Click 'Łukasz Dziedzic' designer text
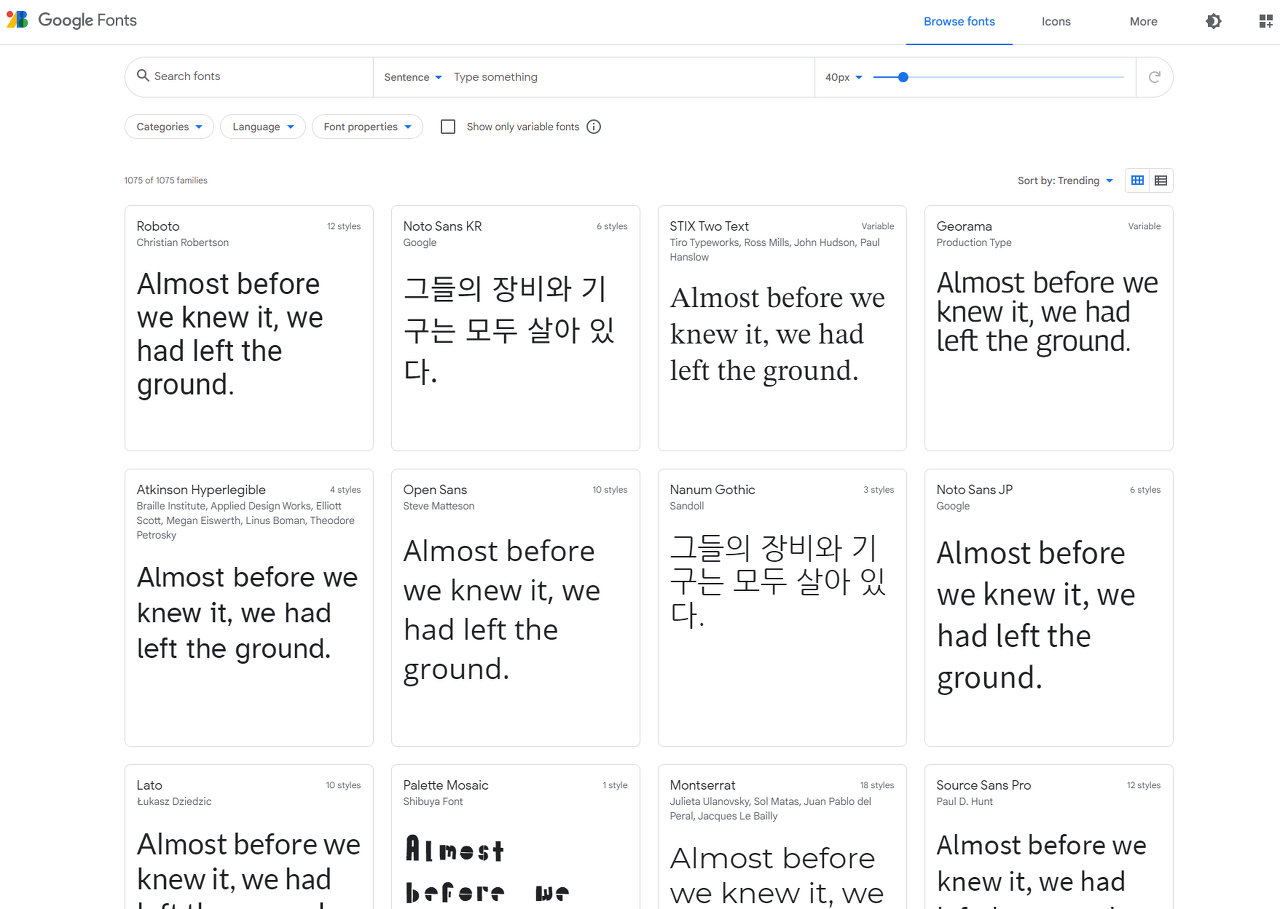The height and width of the screenshot is (909, 1280). pos(174,802)
